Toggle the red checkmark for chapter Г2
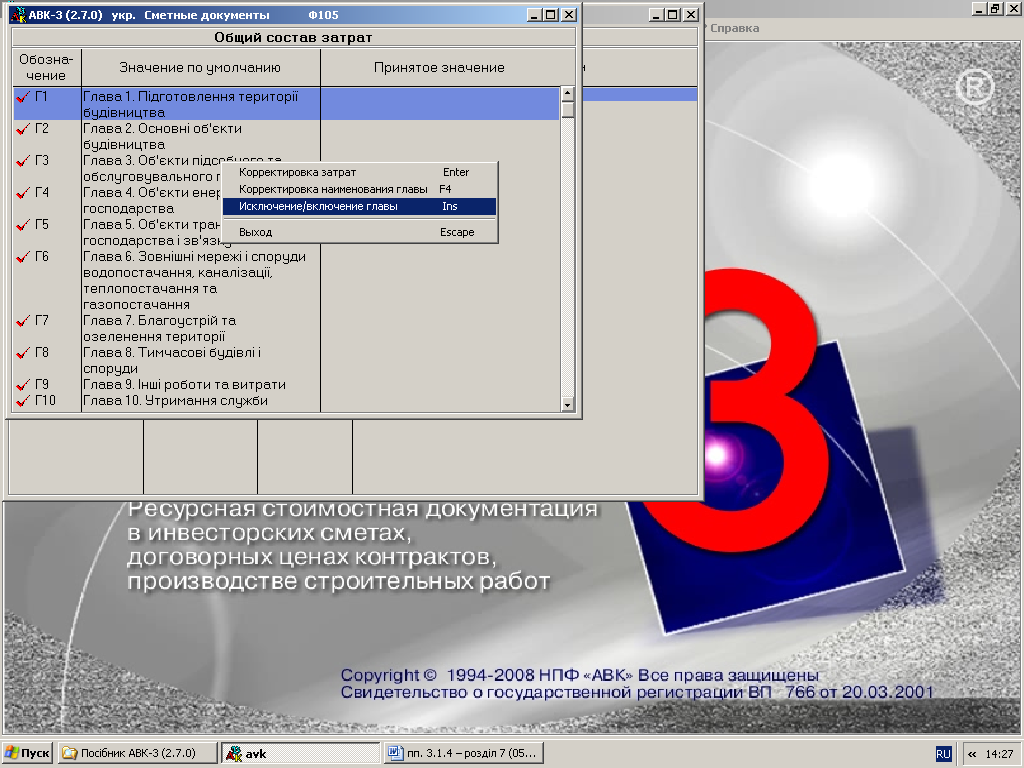Viewport: 1024px width, 768px height. tap(23, 129)
